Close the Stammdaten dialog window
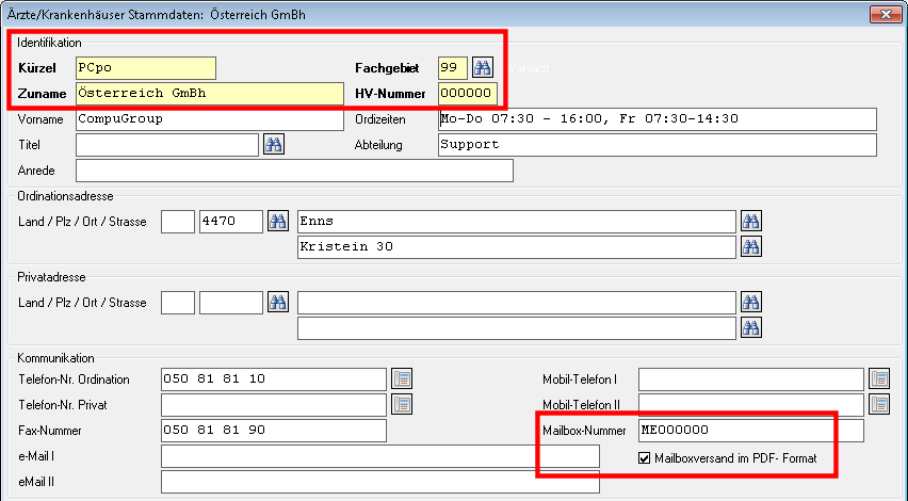The width and height of the screenshot is (908, 501). coord(886,14)
